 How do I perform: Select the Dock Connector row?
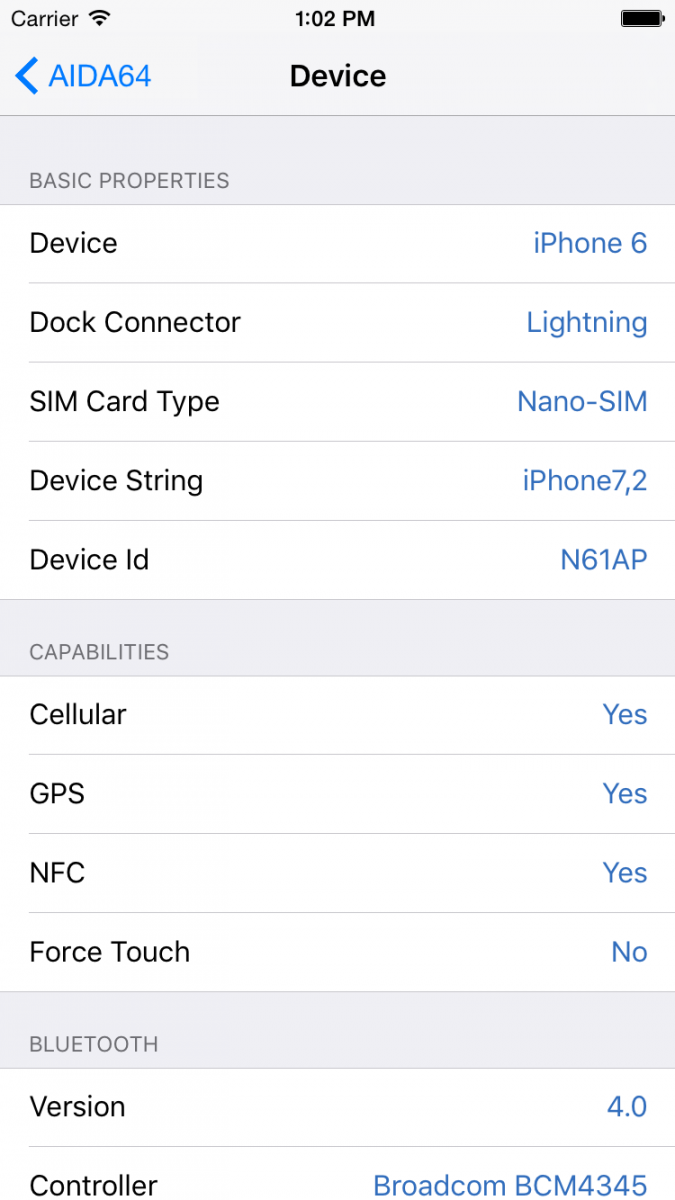(337, 323)
